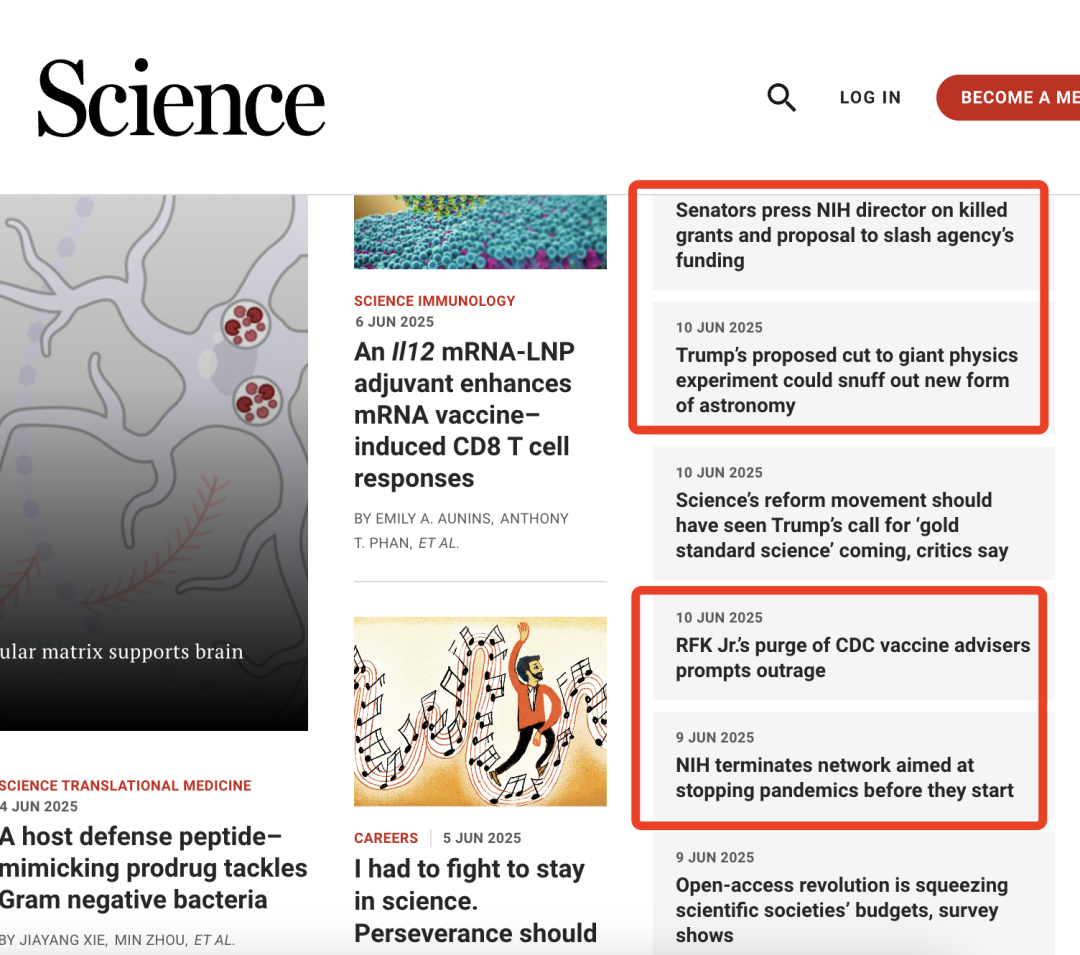Viewport: 1080px width, 955px height.
Task: Click the LOG IN link
Action: pyautogui.click(x=870, y=97)
